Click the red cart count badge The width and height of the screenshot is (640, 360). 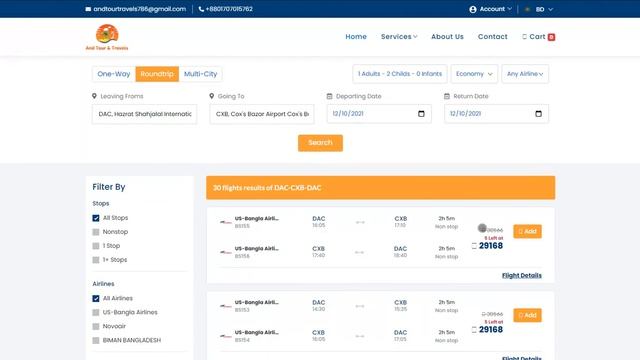[551, 37]
